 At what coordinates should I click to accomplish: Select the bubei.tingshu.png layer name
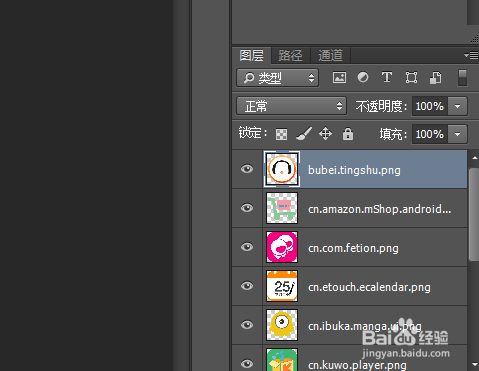pyautogui.click(x=354, y=170)
